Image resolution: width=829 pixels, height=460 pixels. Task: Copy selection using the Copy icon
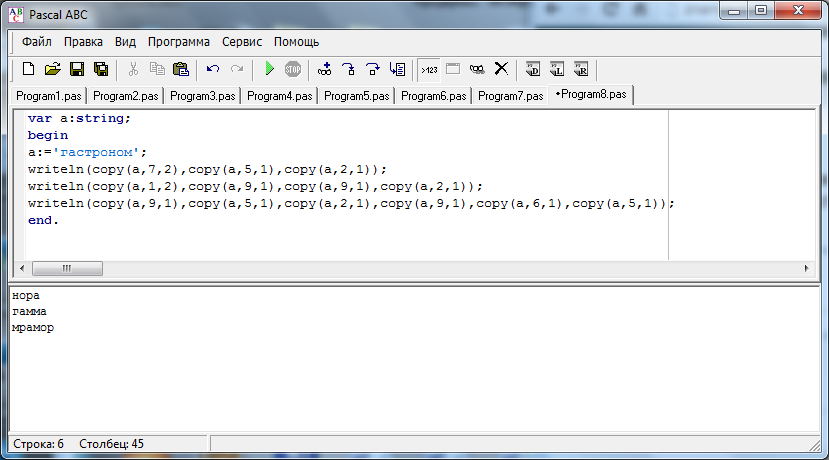click(157, 69)
